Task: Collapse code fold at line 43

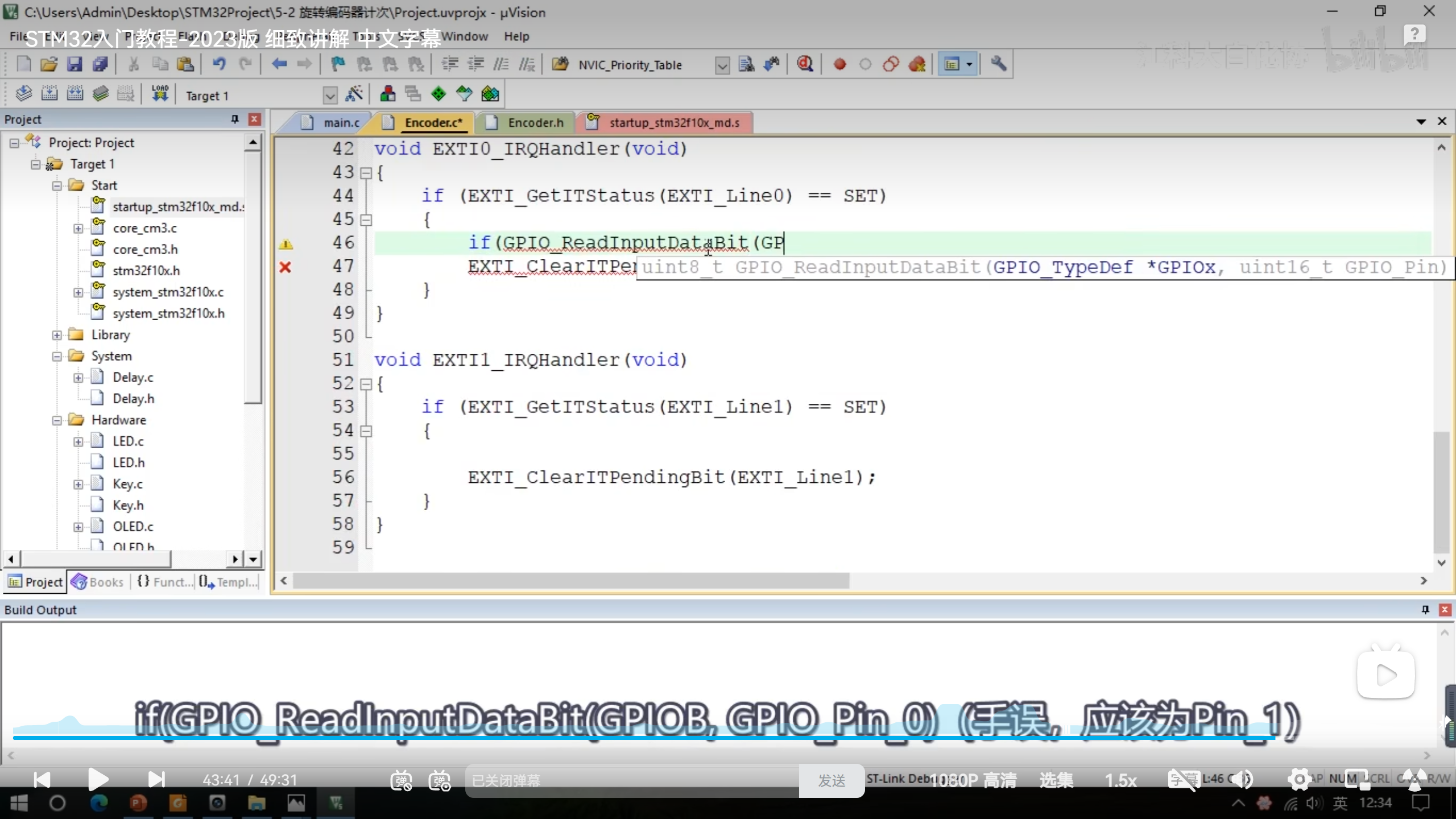Action: tap(366, 173)
